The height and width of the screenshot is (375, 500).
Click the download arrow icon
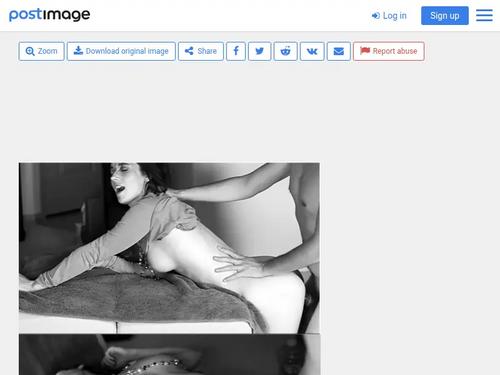coord(78,51)
